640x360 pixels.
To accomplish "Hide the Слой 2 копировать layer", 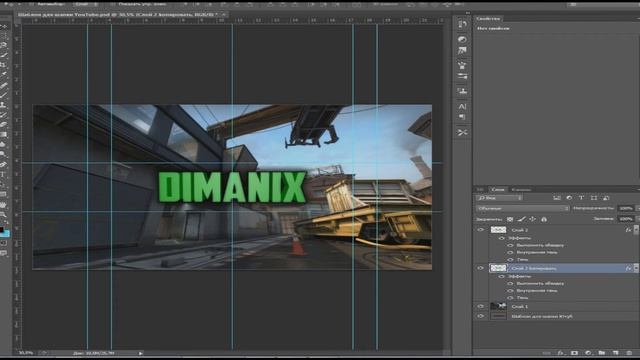I will 480,268.
